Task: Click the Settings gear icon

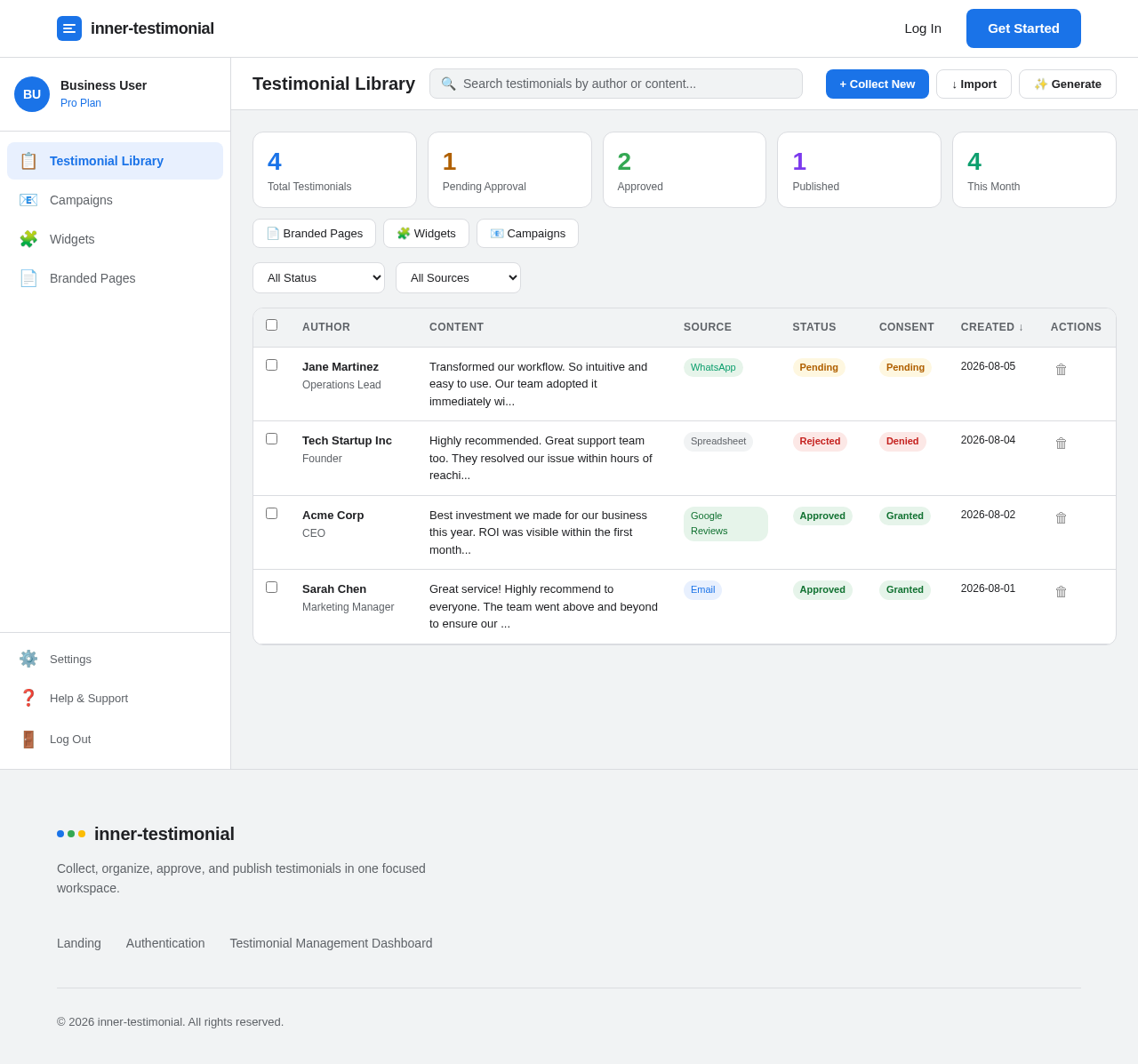Action: point(28,659)
